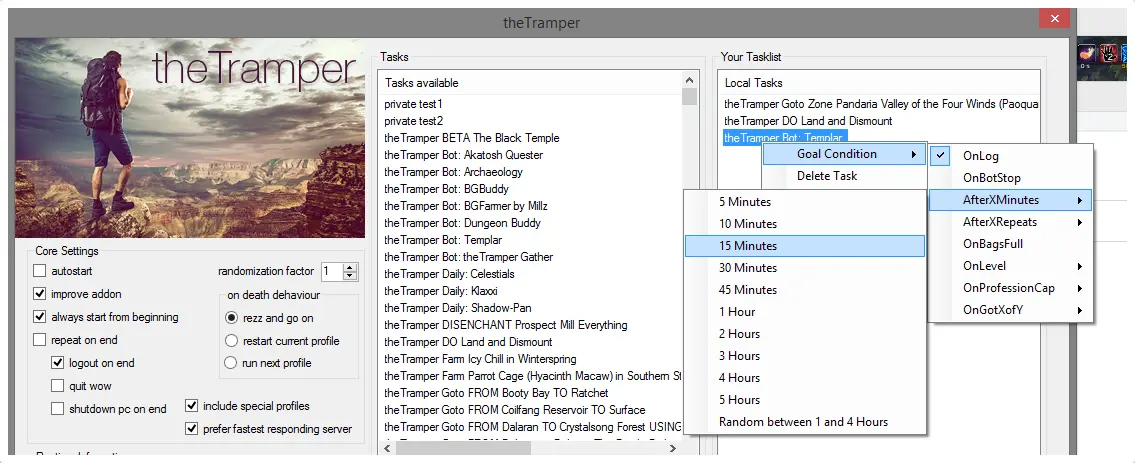Close the theTramper window
This screenshot has width=1135, height=463.
(1055, 18)
